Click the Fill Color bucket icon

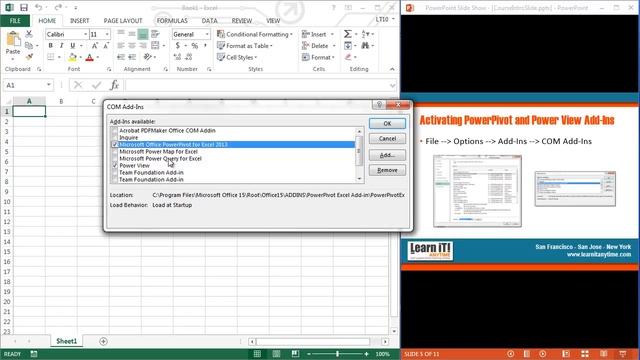tap(72, 57)
